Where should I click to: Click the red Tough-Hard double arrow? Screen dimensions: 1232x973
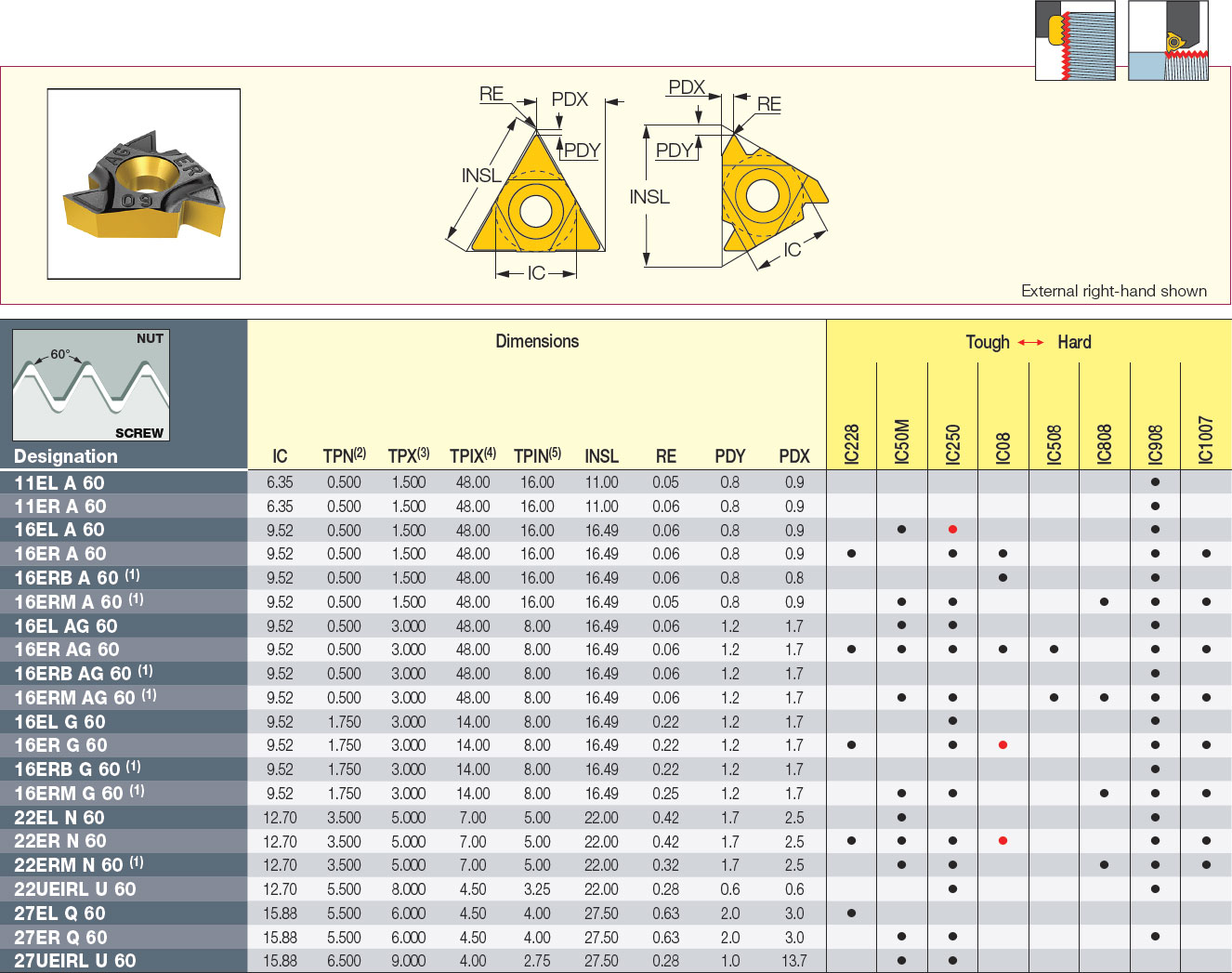click(x=1030, y=343)
